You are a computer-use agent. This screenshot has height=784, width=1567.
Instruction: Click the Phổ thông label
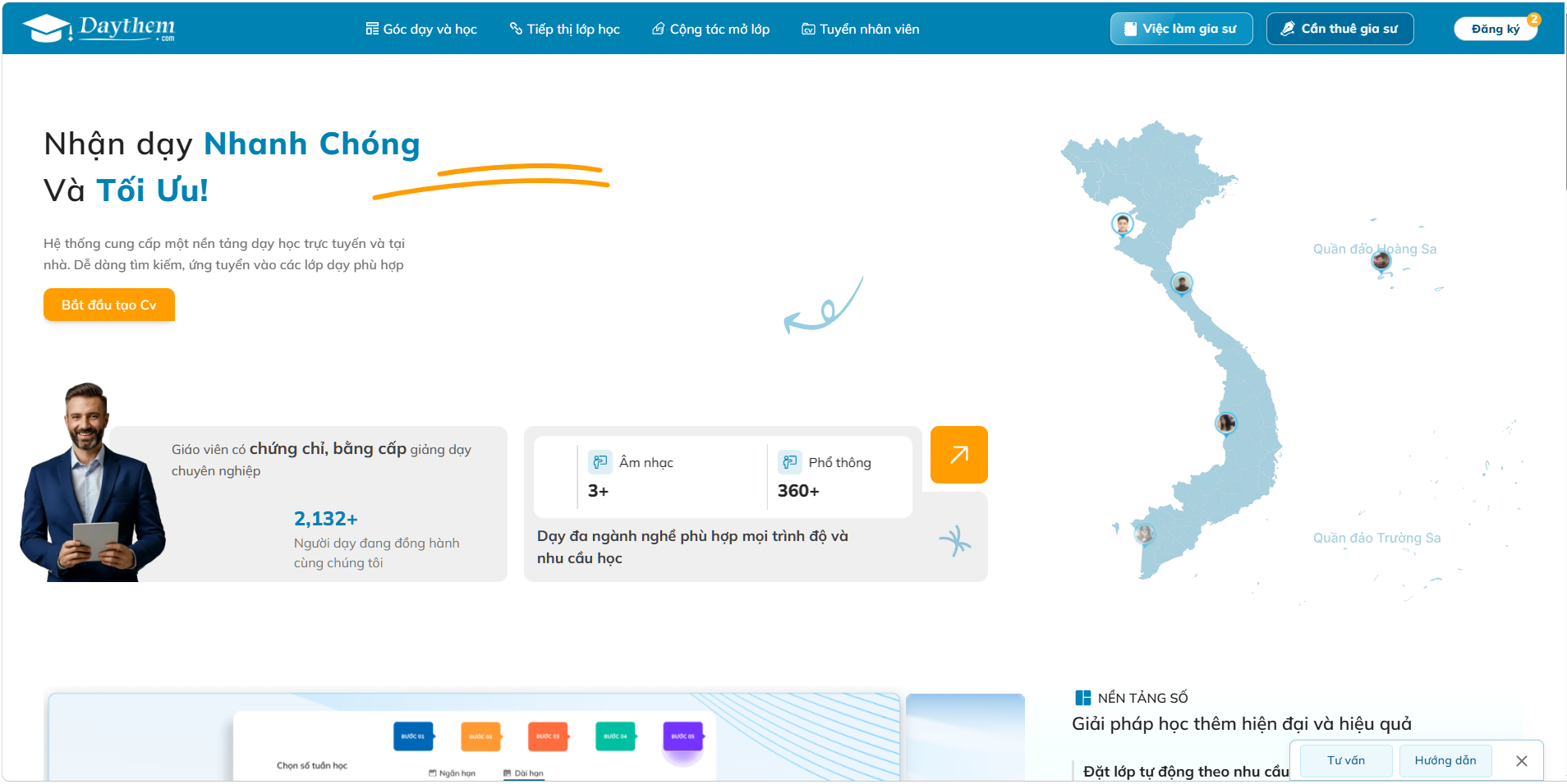[839, 463]
